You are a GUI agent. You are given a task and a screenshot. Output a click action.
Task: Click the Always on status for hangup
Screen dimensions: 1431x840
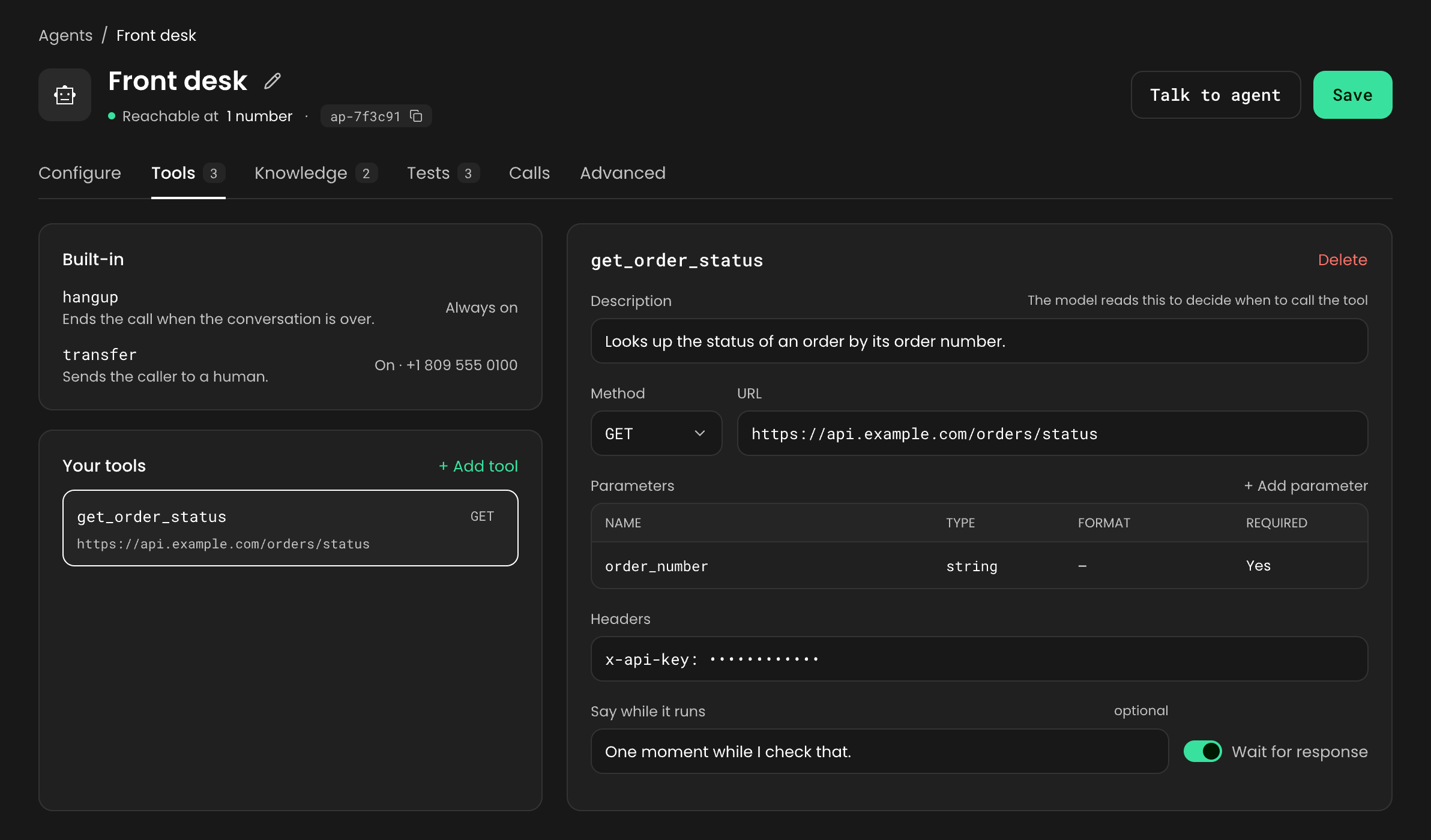tap(481, 308)
